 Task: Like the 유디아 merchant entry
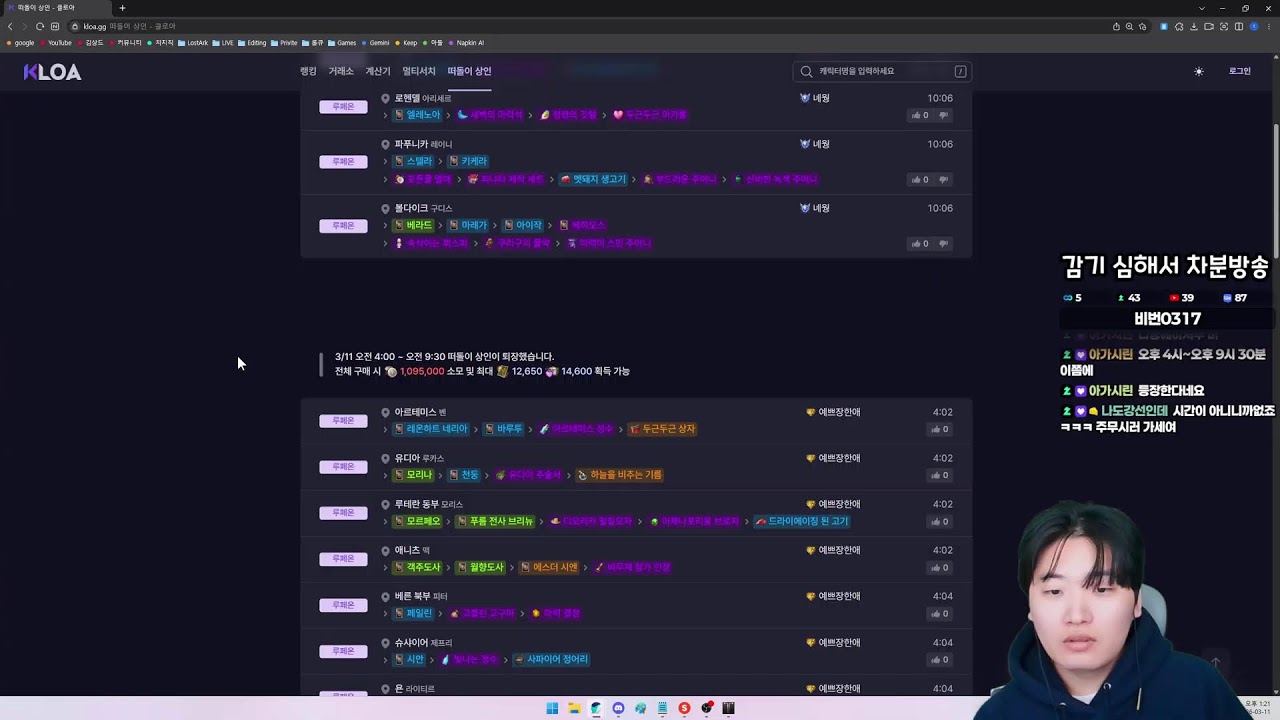(940, 475)
